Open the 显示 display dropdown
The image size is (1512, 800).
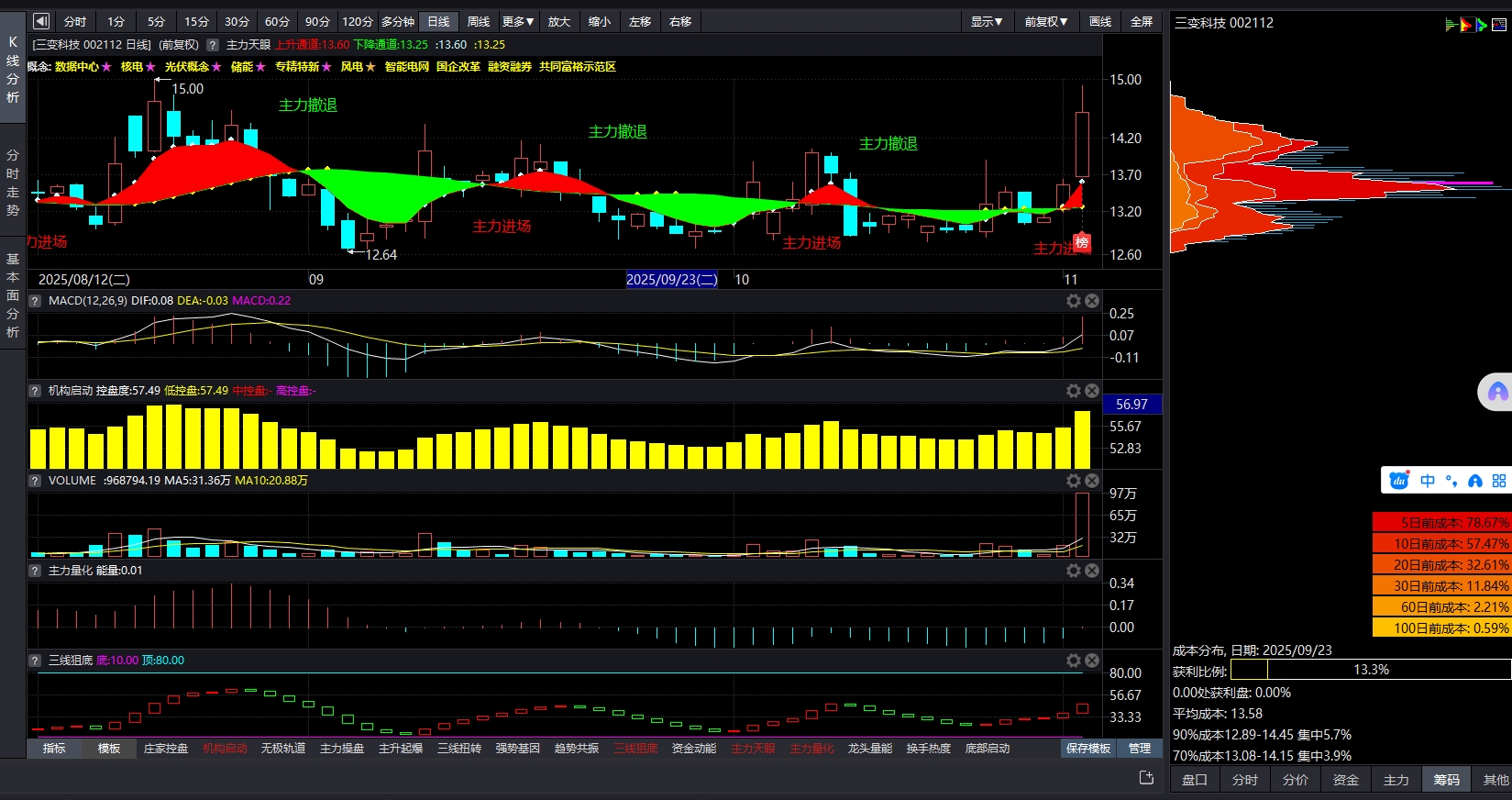[987, 21]
